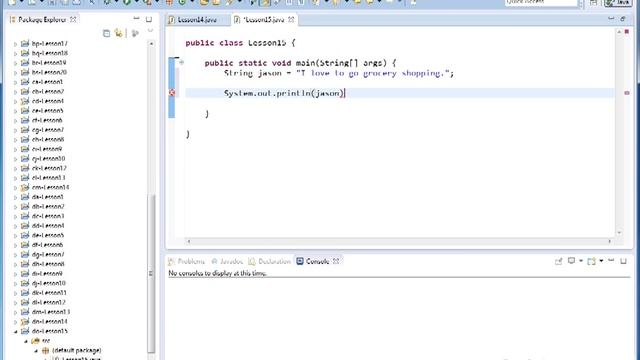640x360 pixels.
Task: Select the Package Explorer tab
Action: coord(42,19)
